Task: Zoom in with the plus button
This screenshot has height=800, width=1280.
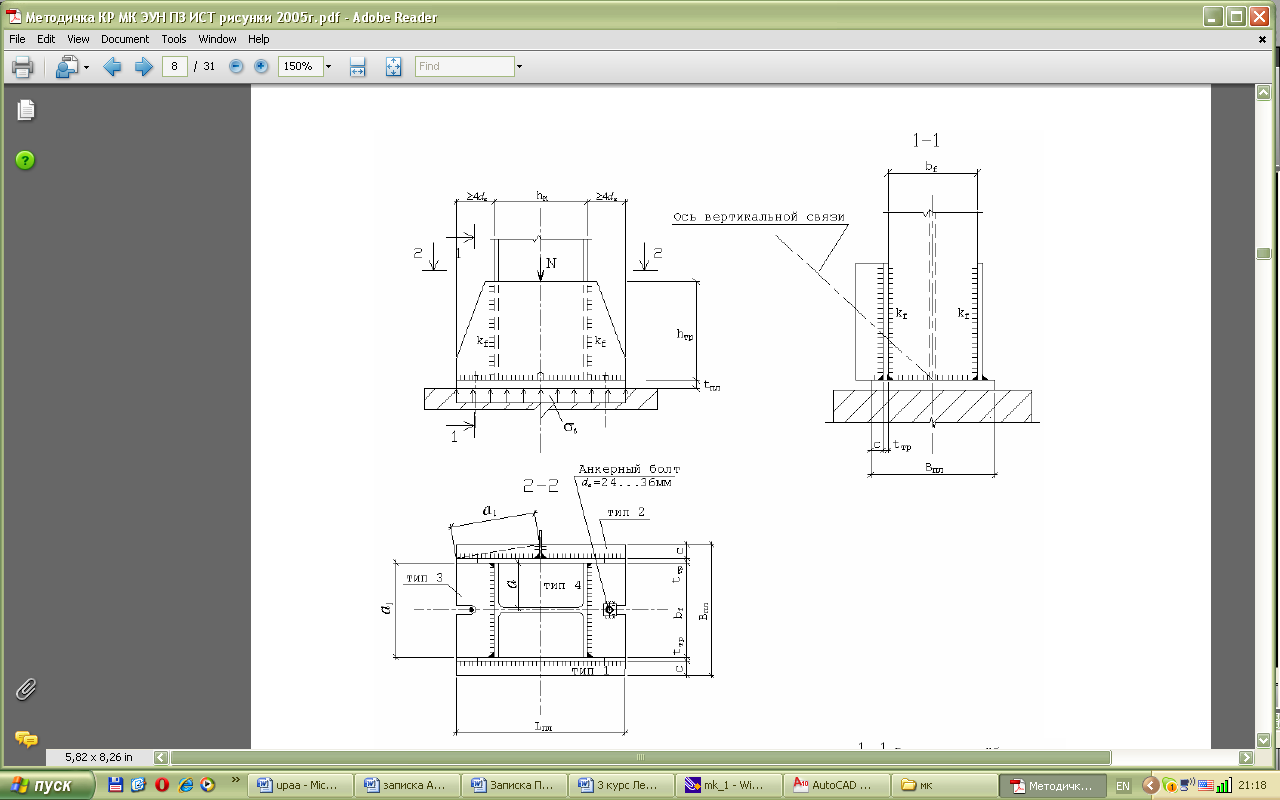Action: coord(261,66)
